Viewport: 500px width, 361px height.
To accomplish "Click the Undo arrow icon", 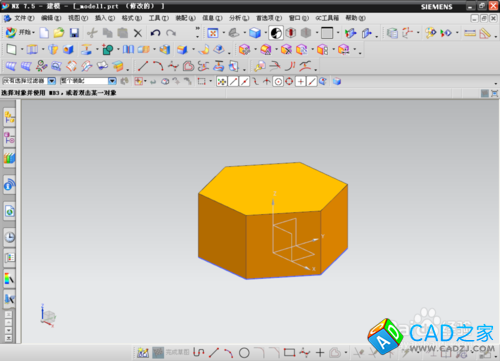I will tap(155, 33).
